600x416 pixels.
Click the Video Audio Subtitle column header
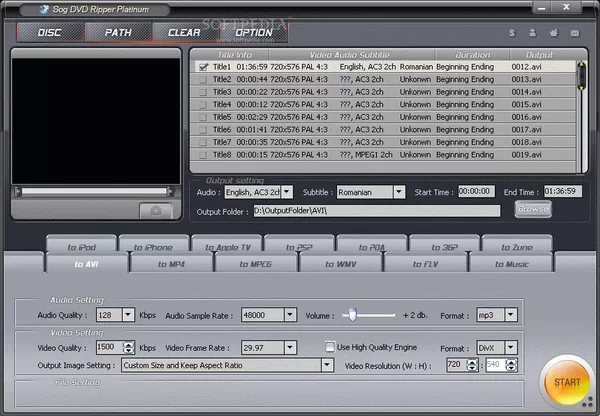coord(350,55)
